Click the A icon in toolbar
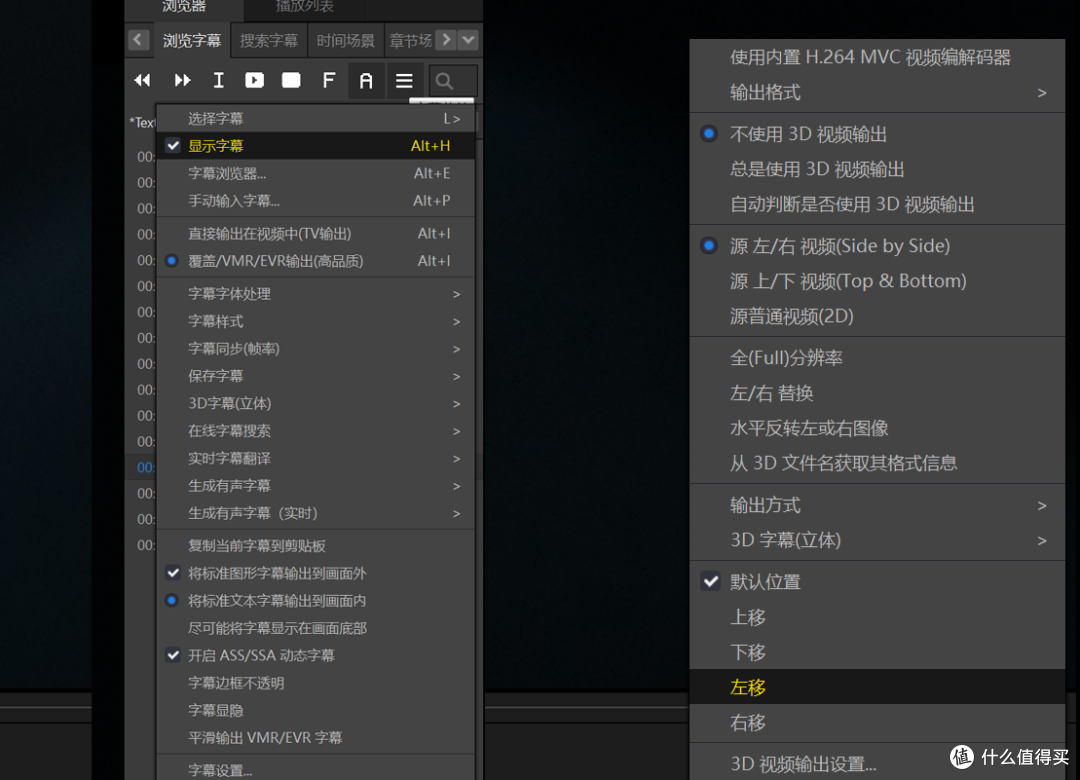This screenshot has height=780, width=1080. (366, 81)
